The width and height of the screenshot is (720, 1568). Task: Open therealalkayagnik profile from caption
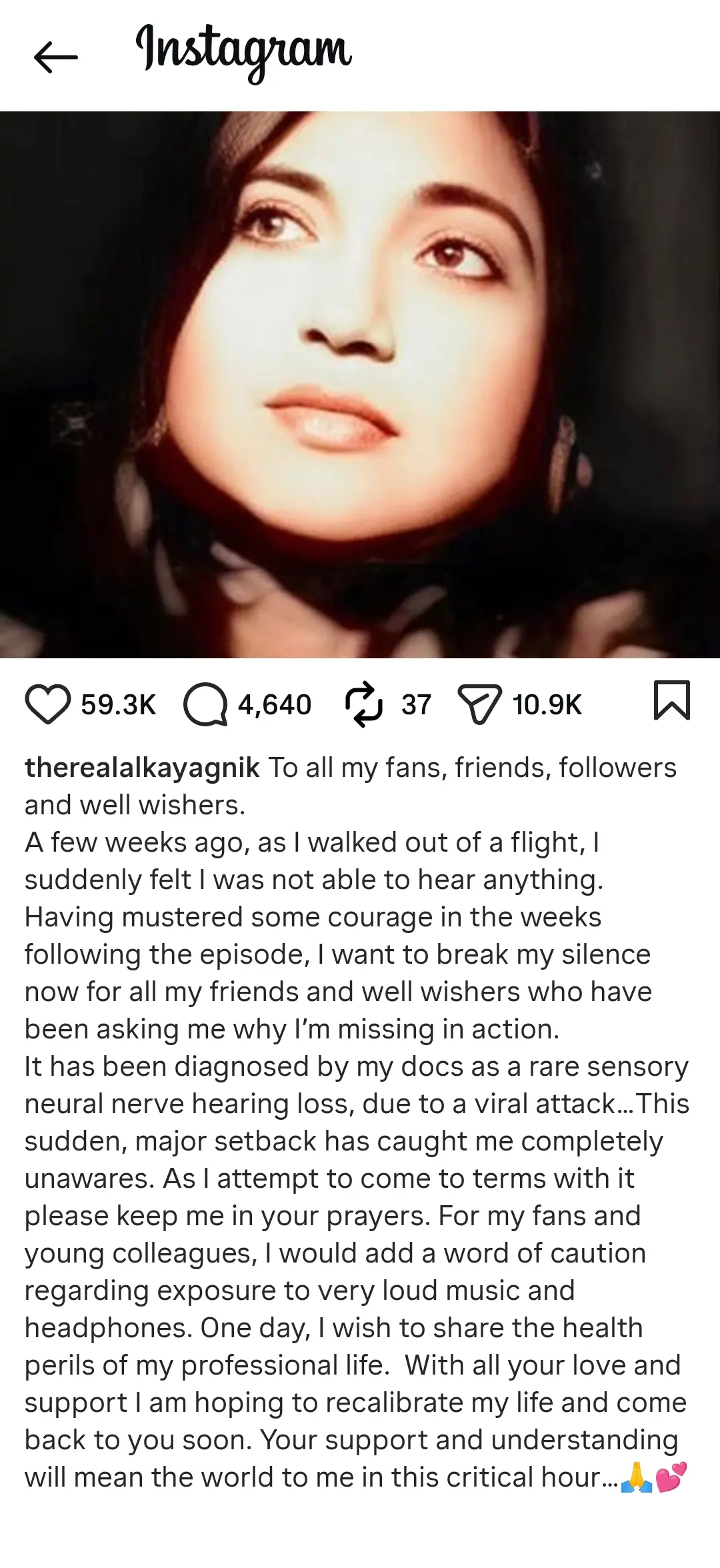tap(142, 768)
